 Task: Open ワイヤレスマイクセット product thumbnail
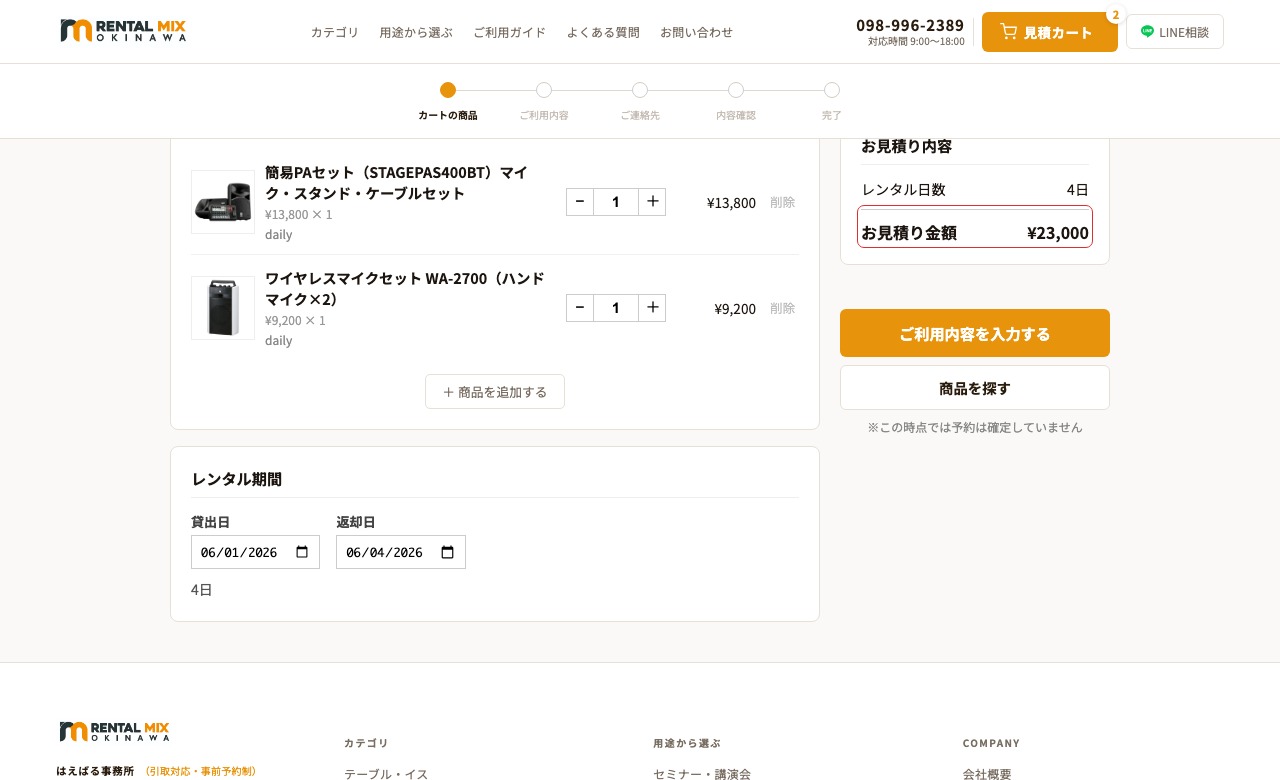(223, 308)
